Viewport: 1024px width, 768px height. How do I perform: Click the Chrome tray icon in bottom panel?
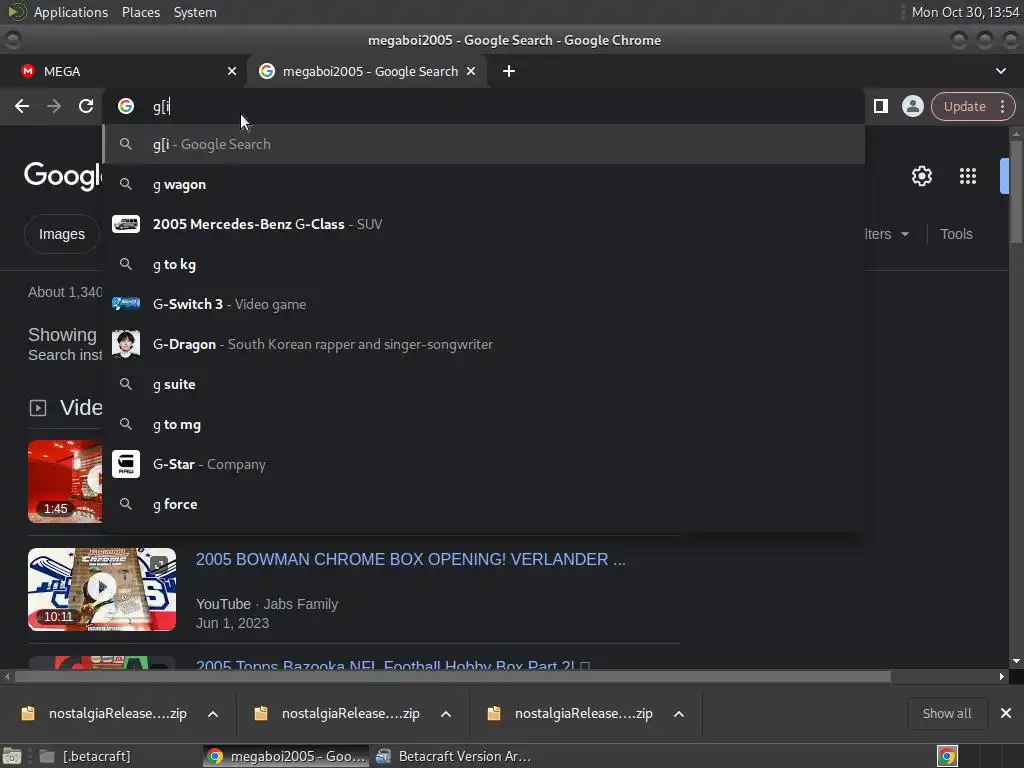point(947,756)
